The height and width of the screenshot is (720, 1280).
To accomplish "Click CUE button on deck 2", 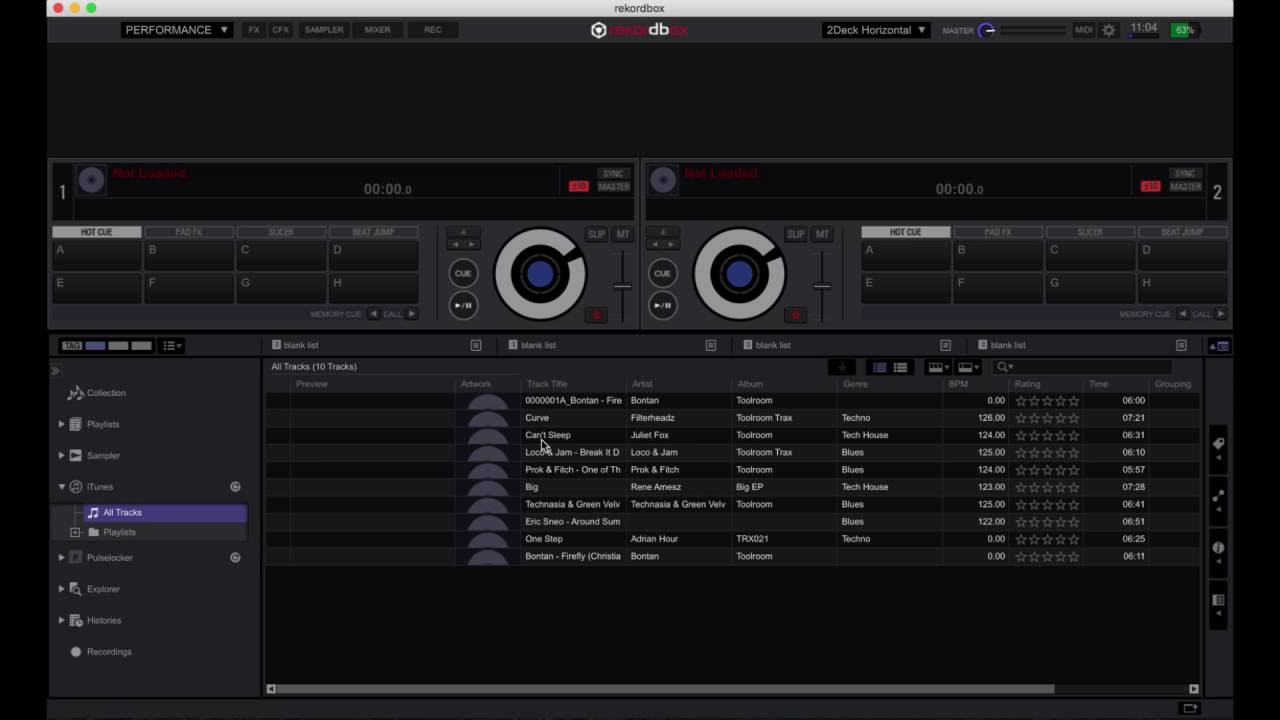I will pyautogui.click(x=662, y=273).
